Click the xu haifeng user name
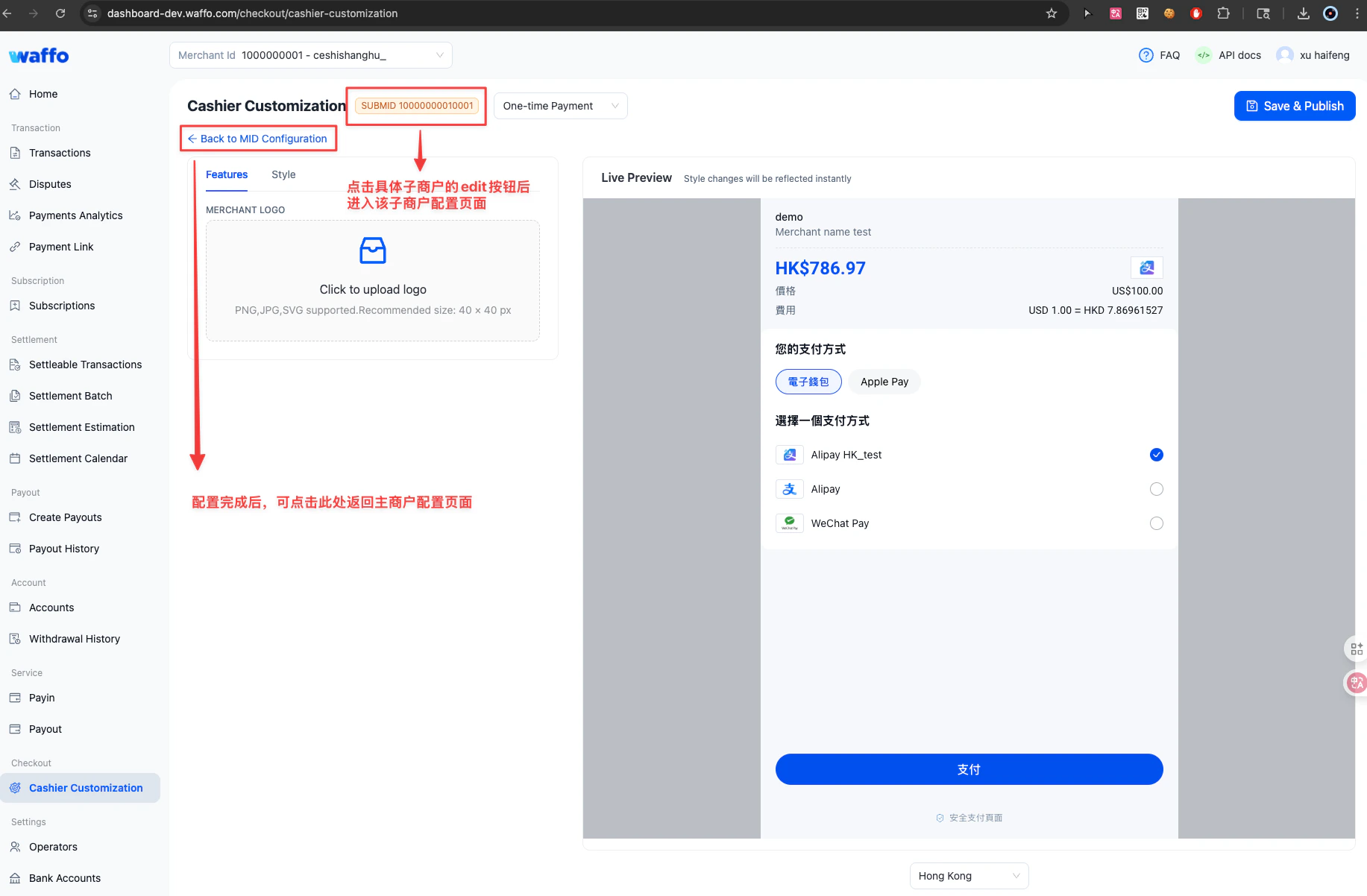The height and width of the screenshot is (896, 1367). tap(1324, 55)
